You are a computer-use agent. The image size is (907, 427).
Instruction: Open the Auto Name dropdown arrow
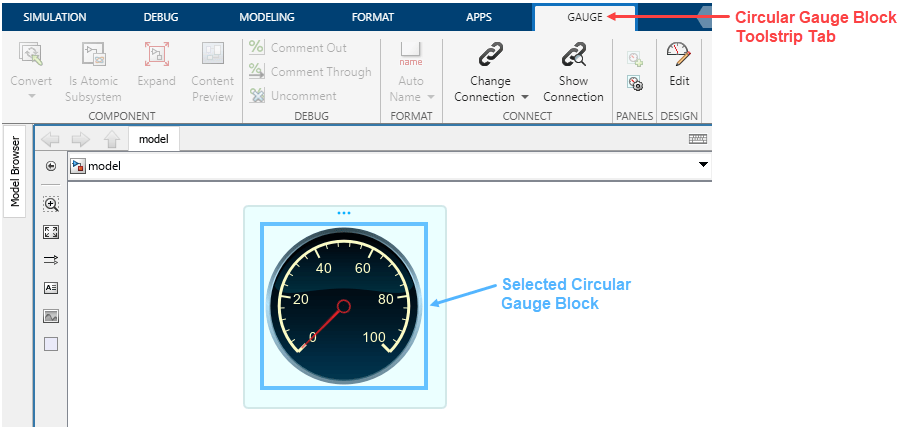point(431,97)
